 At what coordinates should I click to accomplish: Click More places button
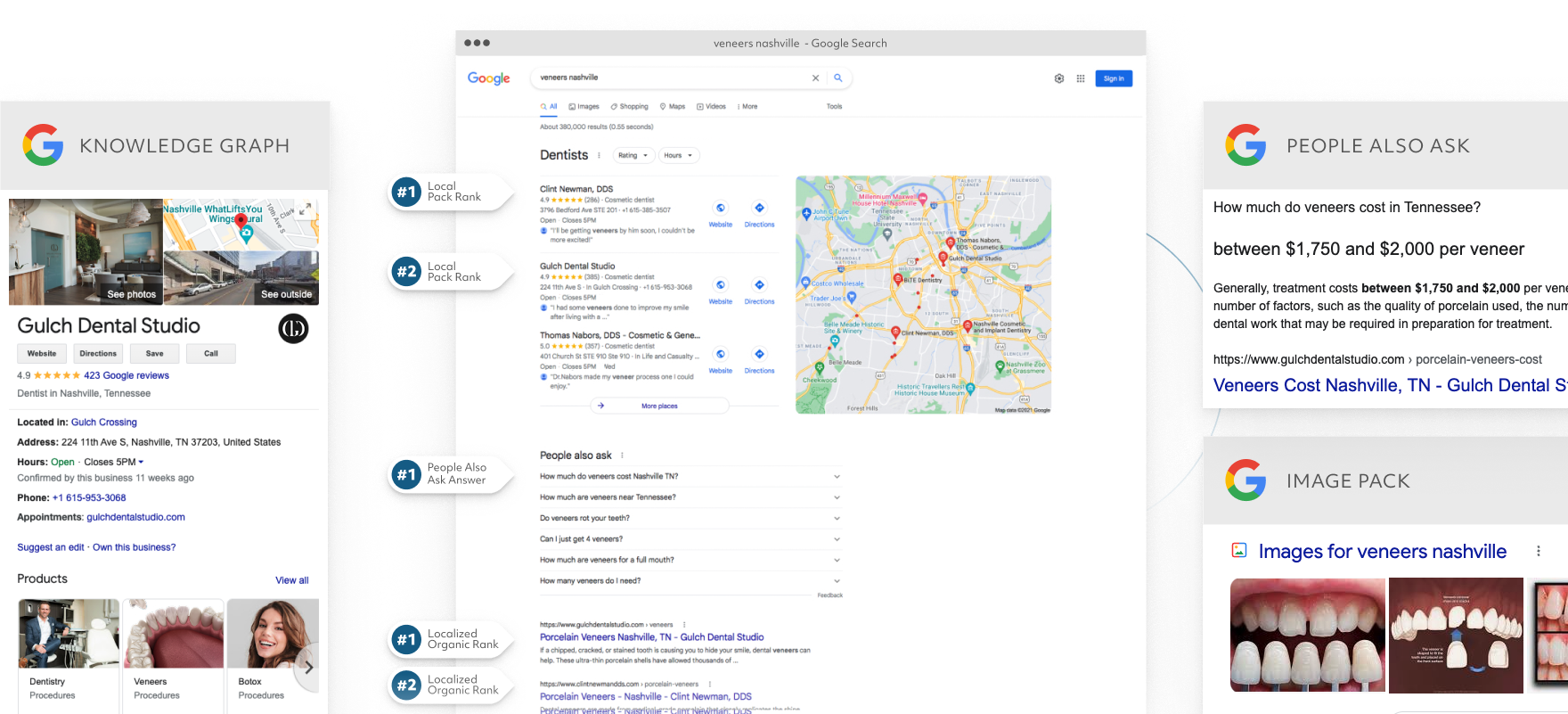(x=659, y=406)
